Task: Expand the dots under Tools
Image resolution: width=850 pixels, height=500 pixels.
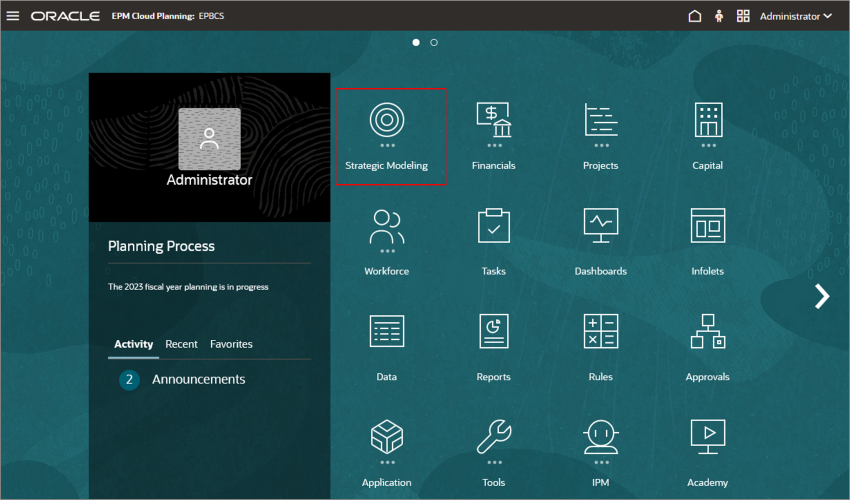Action: [x=494, y=463]
